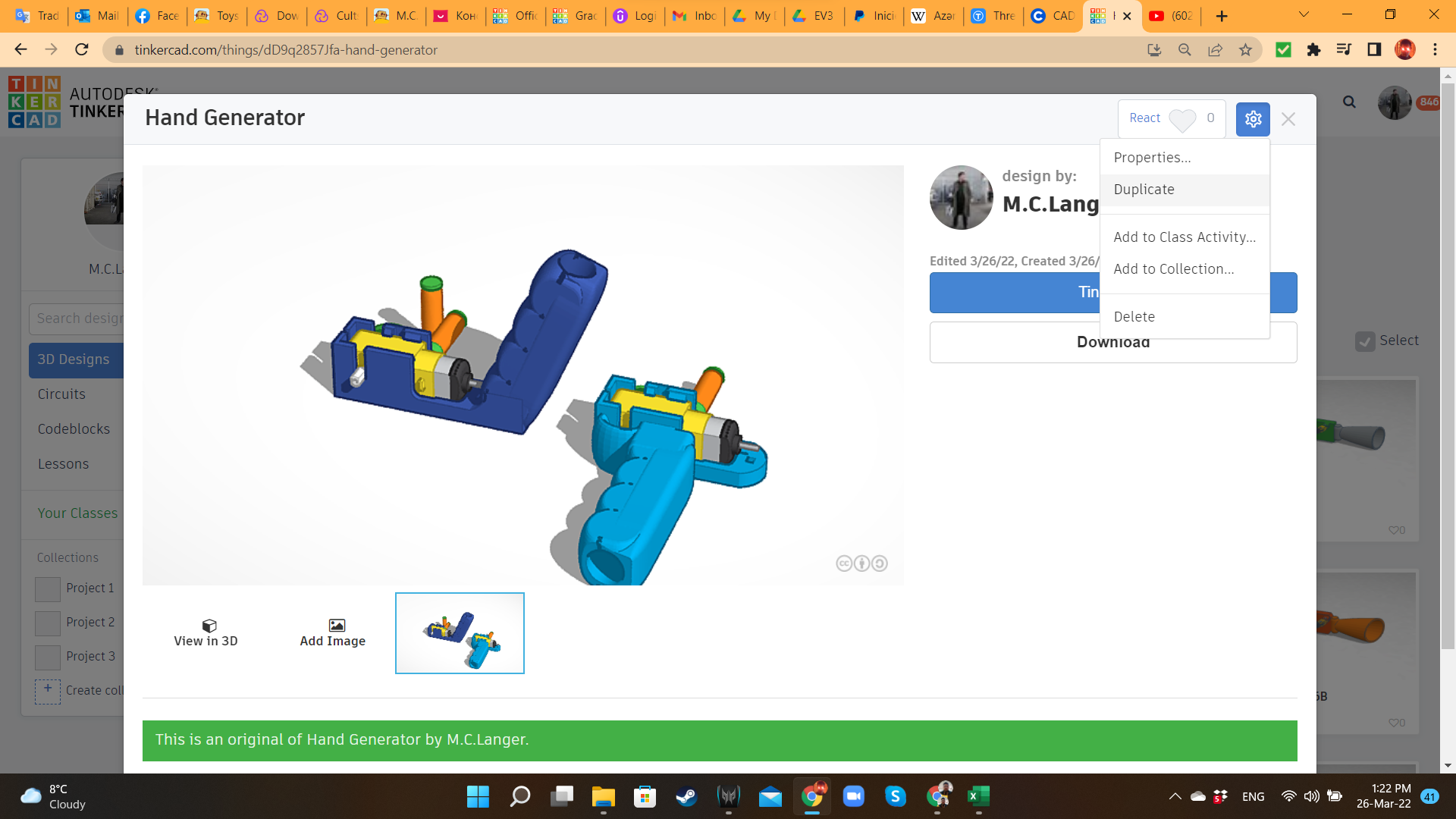
Task: Click the View in 3D cube icon
Action: click(209, 626)
